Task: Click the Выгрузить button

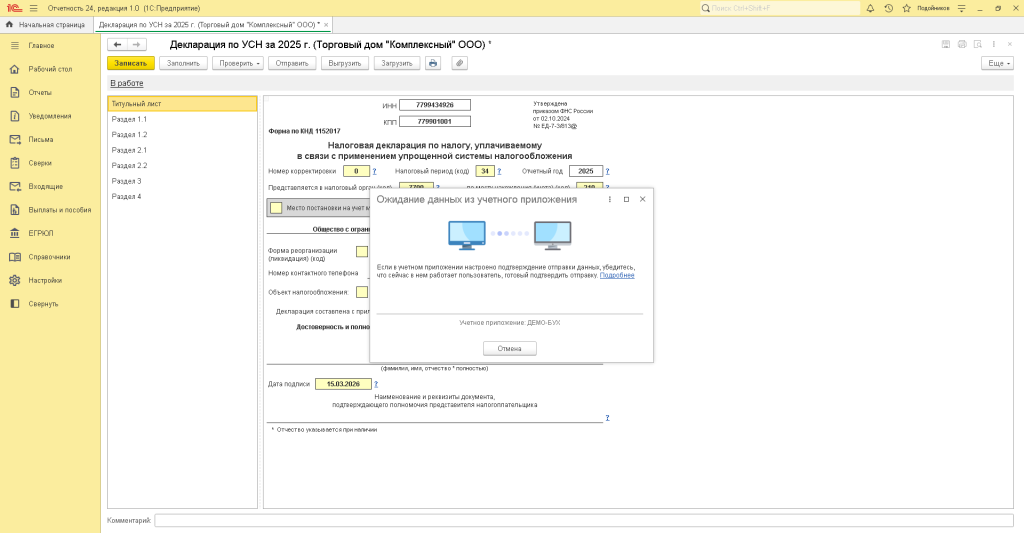Action: [x=345, y=63]
